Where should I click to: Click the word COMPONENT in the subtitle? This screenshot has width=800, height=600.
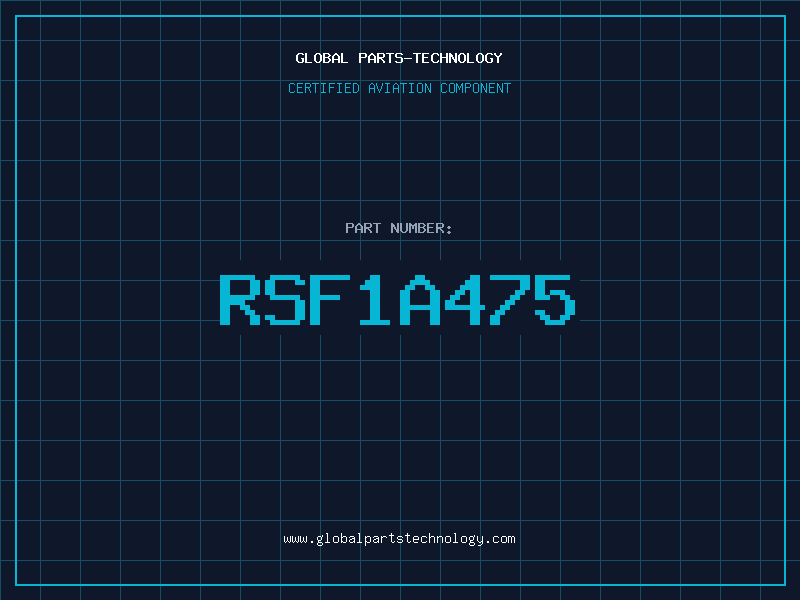pyautogui.click(x=476, y=88)
